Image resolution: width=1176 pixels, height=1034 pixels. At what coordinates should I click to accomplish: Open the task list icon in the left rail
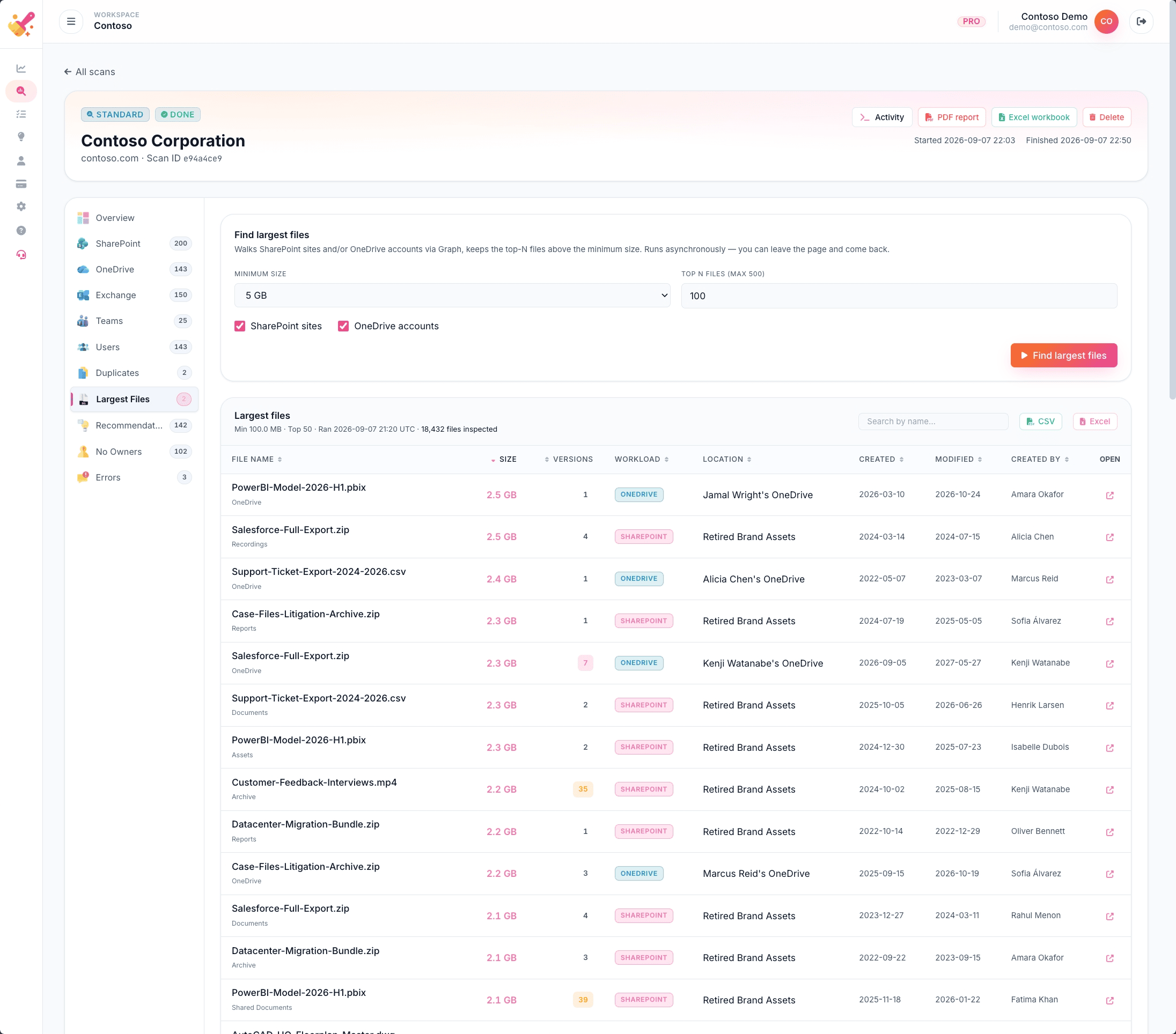21,114
